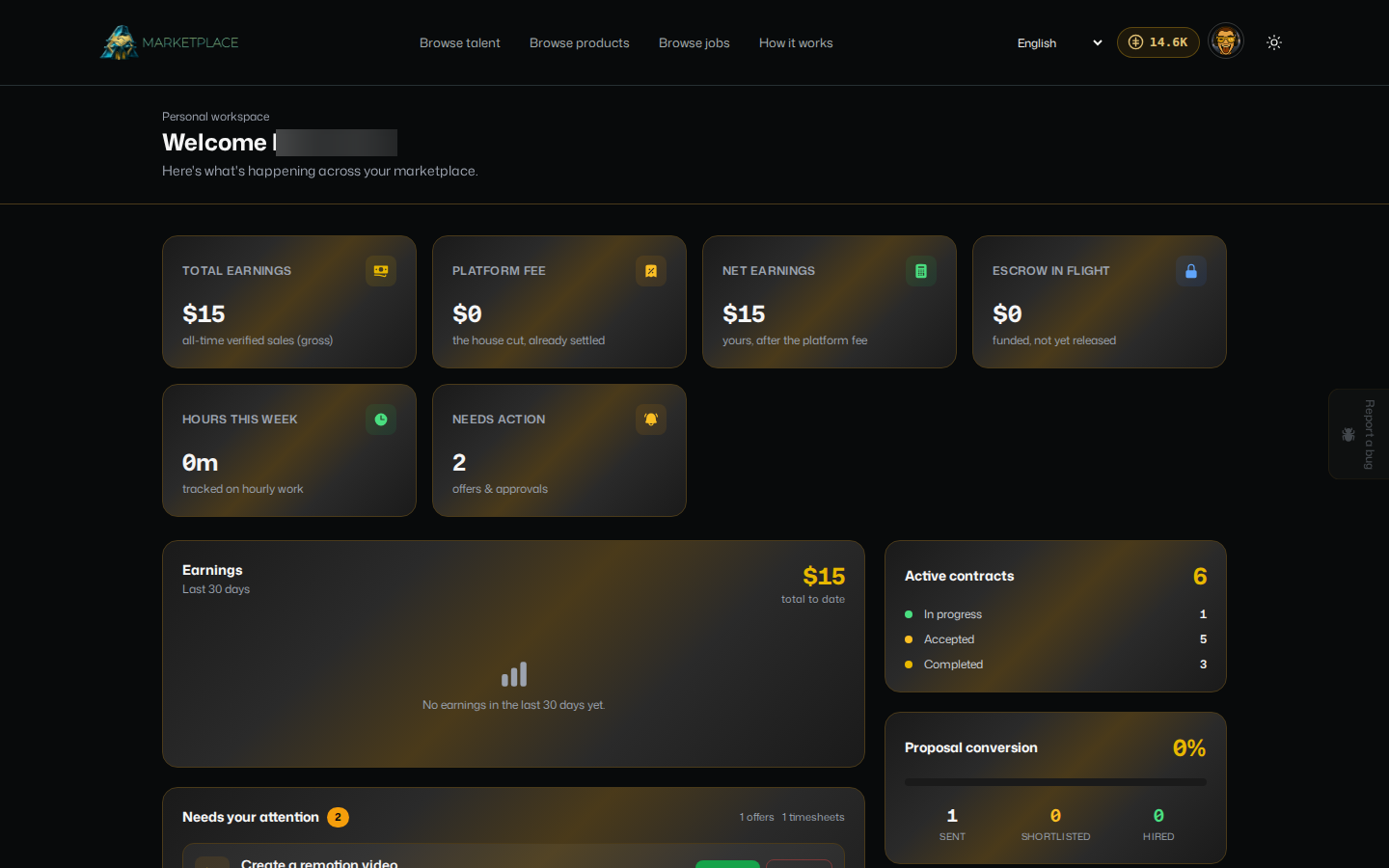Open the Report a bug side tab

[x=1358, y=434]
